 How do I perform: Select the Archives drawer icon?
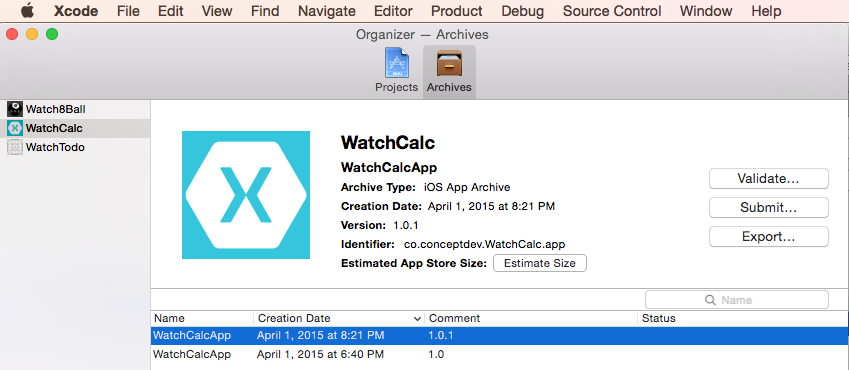[449, 64]
